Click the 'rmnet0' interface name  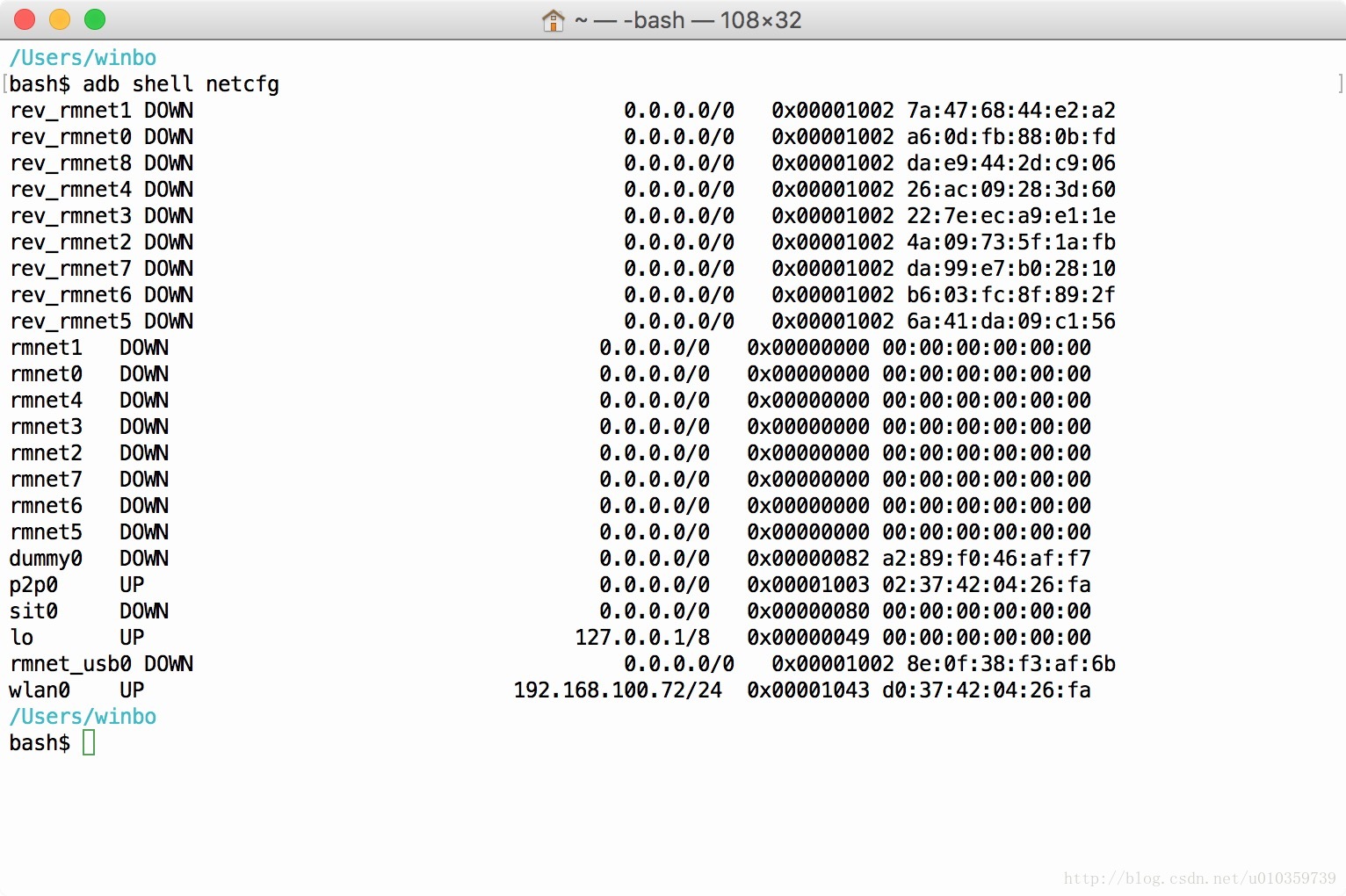[46, 374]
